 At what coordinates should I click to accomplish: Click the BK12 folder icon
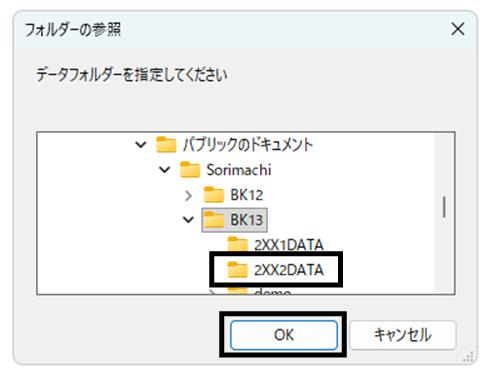214,195
